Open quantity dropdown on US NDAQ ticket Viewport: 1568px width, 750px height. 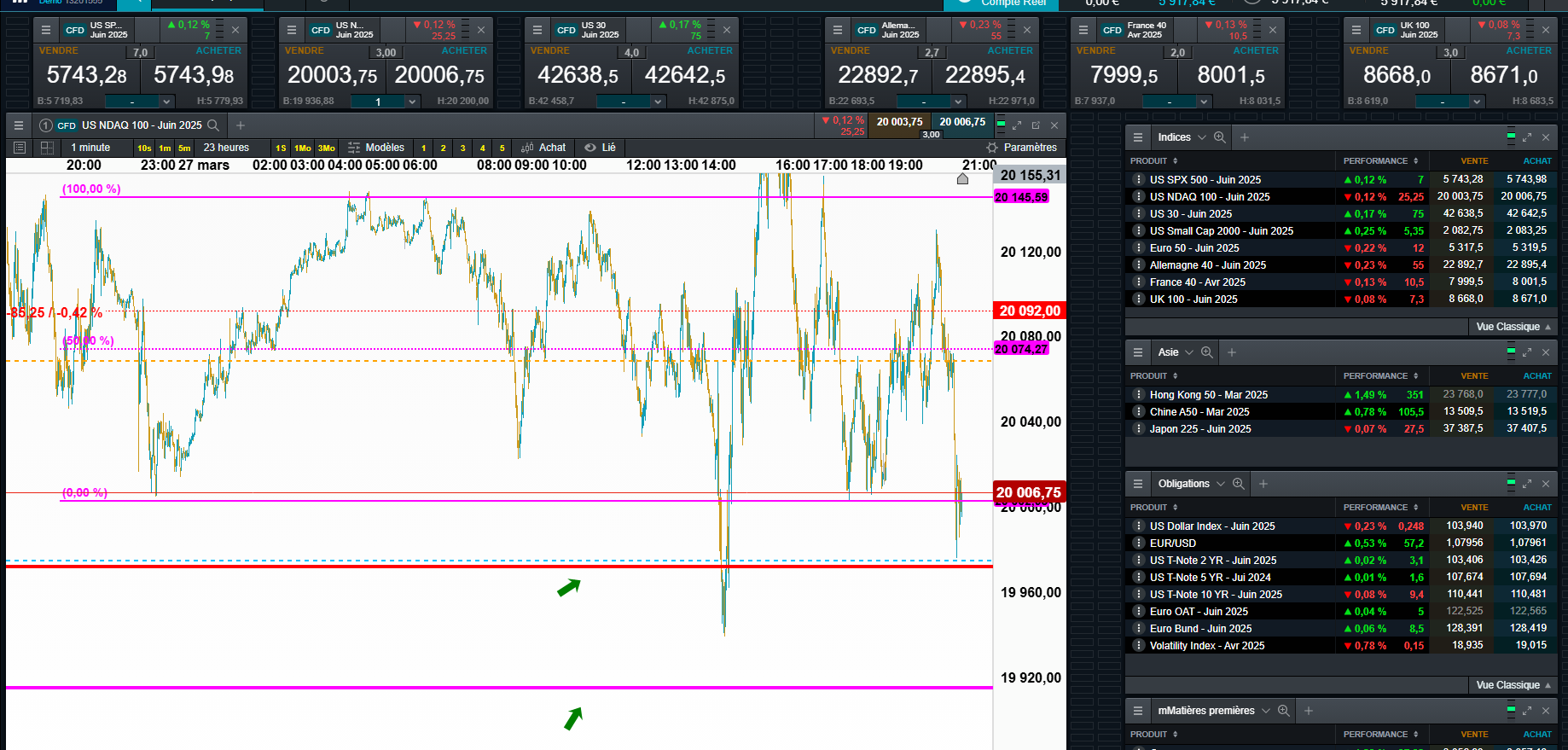413,102
